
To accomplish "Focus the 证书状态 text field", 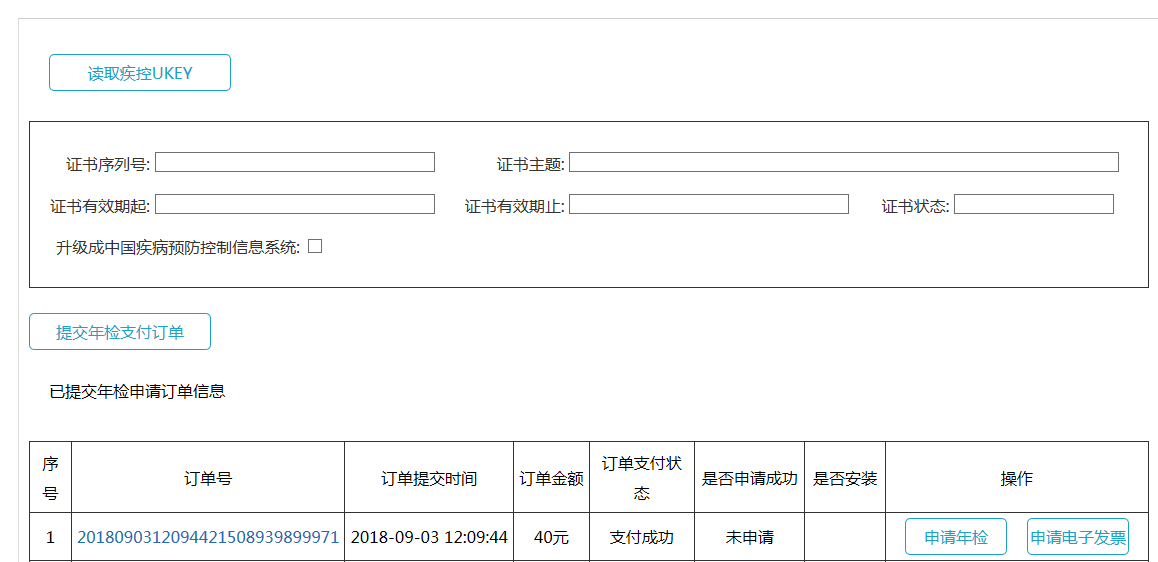I will pos(1033,204).
